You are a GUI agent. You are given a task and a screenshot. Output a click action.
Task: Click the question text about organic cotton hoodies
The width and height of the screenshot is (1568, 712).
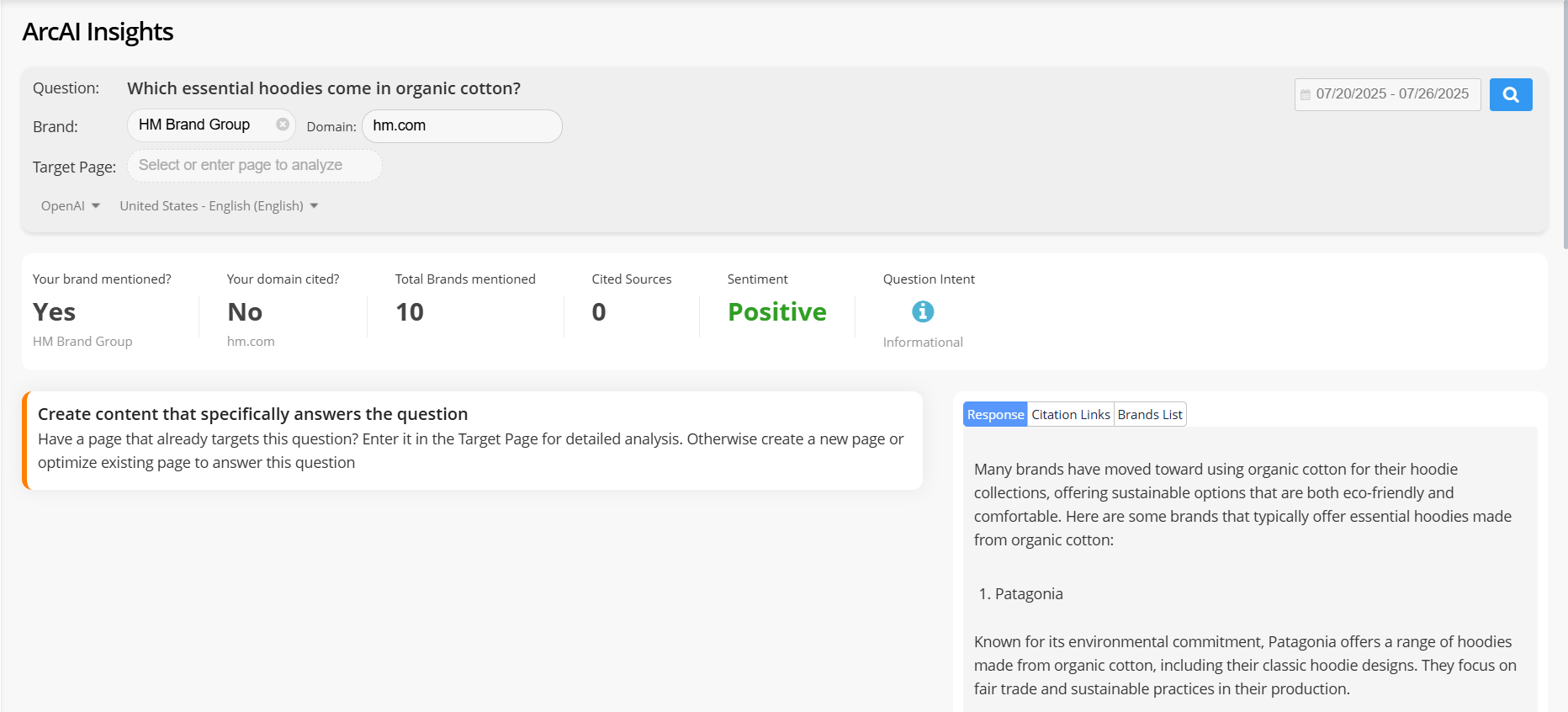pos(324,88)
